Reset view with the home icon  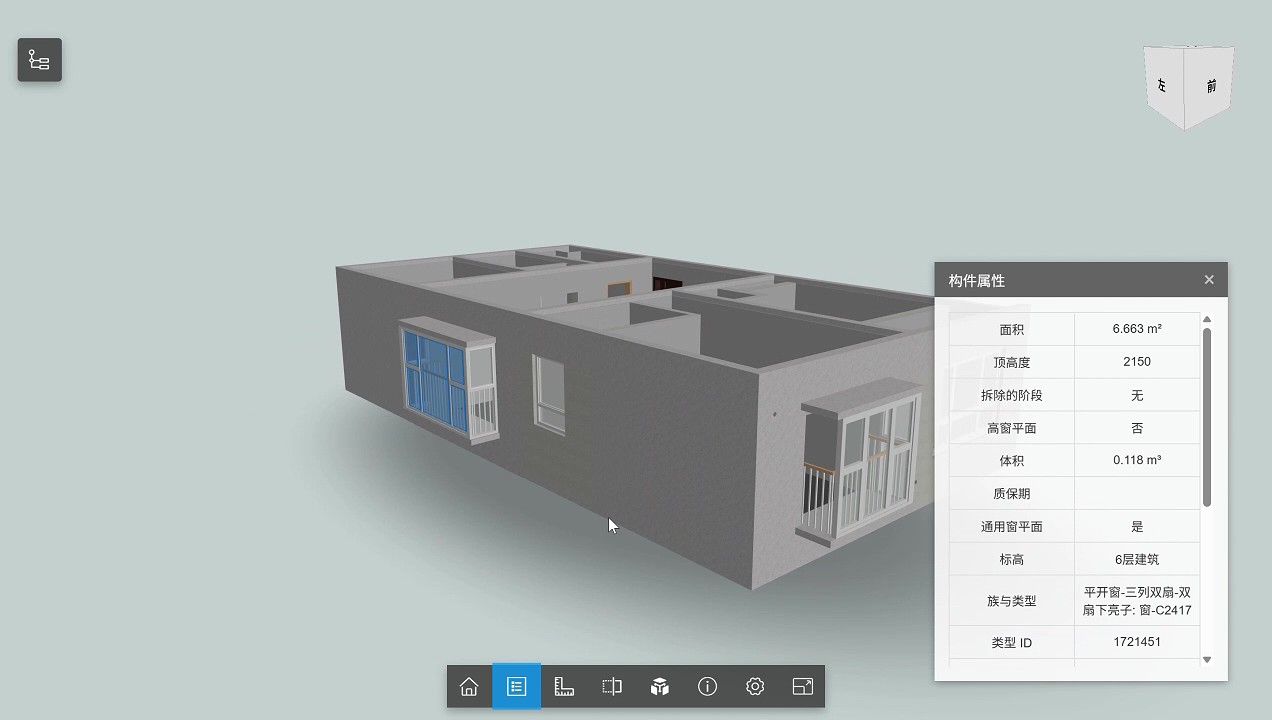pyautogui.click(x=469, y=686)
